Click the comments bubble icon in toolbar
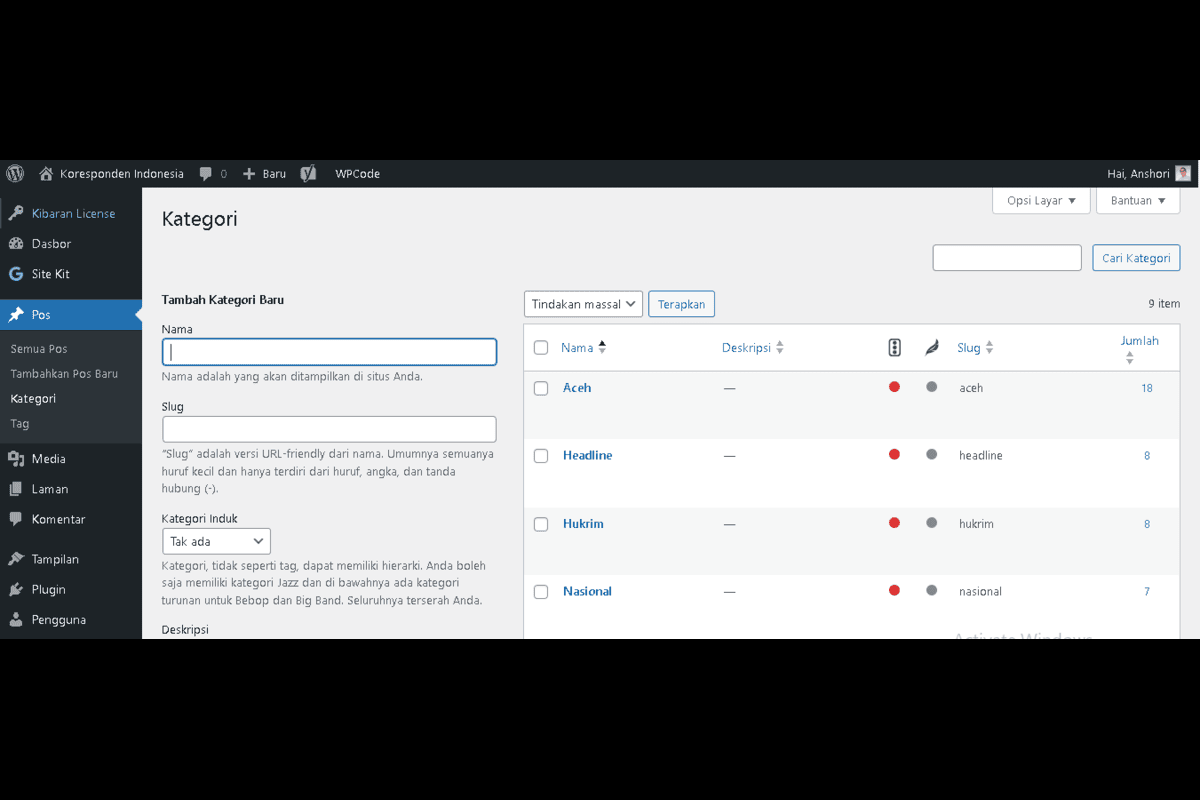This screenshot has width=1200, height=800. pos(206,173)
